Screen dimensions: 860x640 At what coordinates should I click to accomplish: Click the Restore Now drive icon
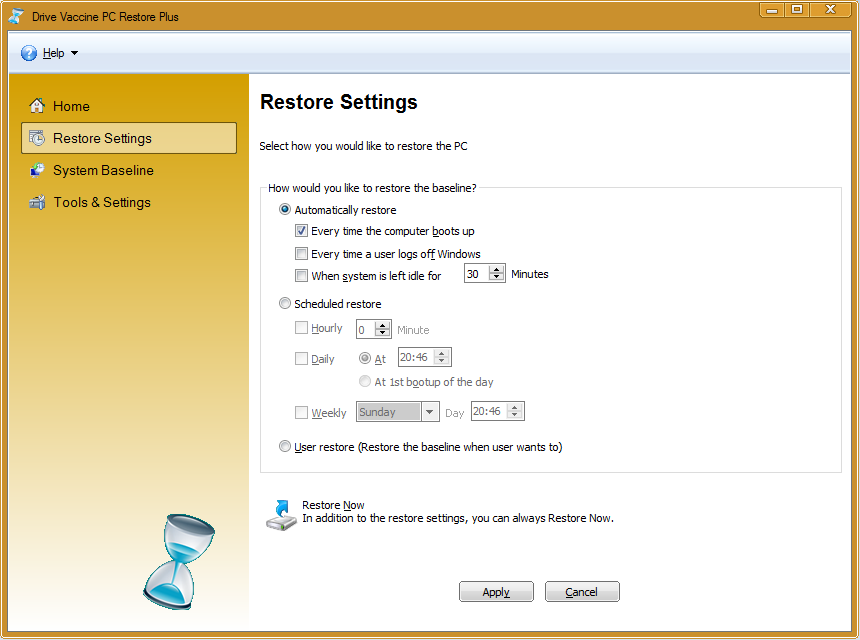[x=281, y=514]
